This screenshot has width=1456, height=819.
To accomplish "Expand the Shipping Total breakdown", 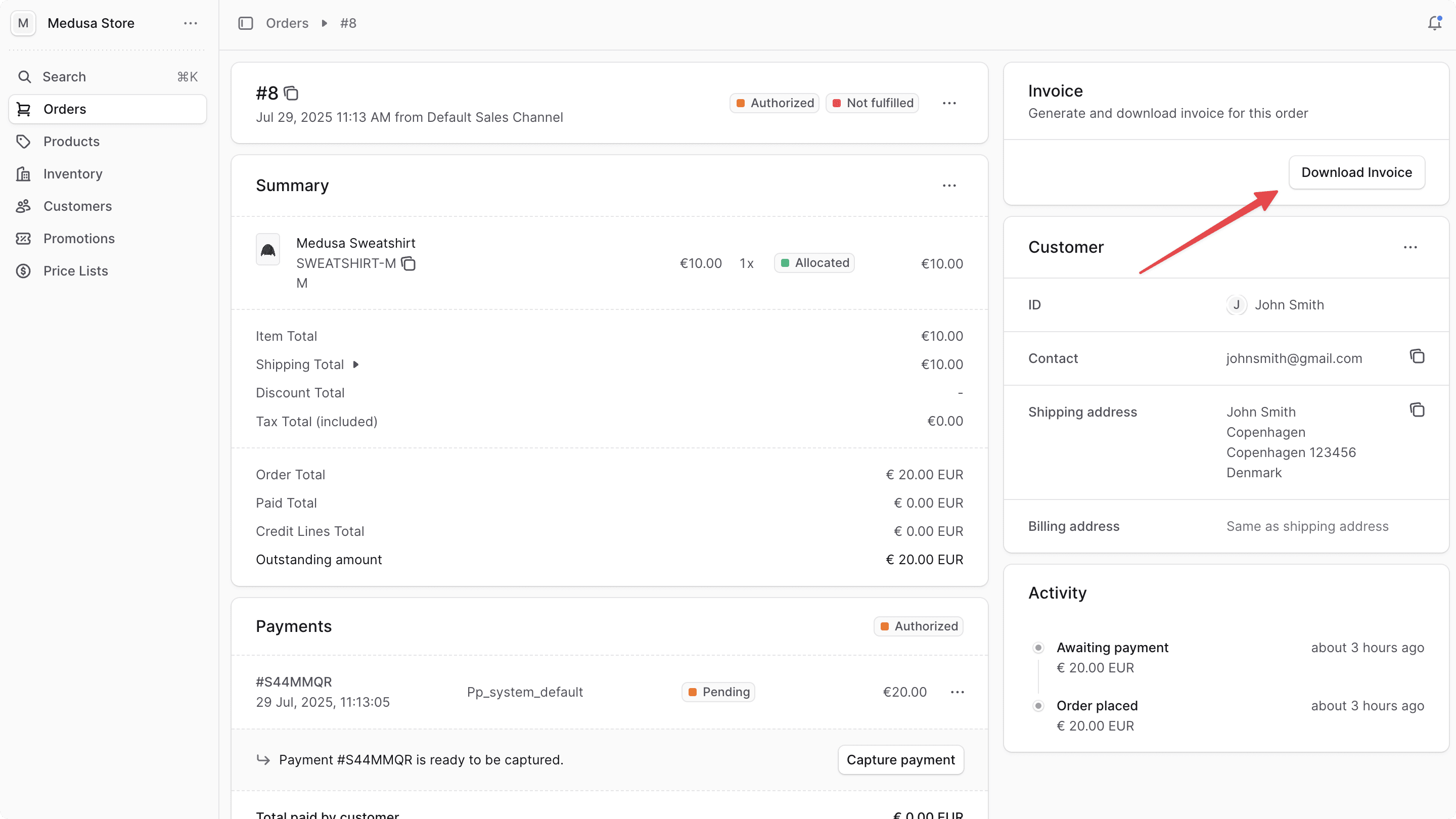I will click(356, 364).
